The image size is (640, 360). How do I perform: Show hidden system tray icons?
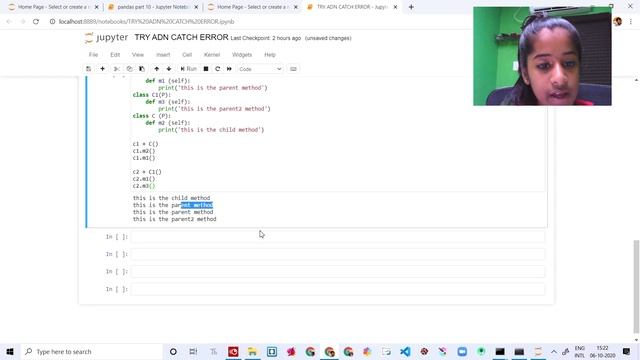point(553,351)
